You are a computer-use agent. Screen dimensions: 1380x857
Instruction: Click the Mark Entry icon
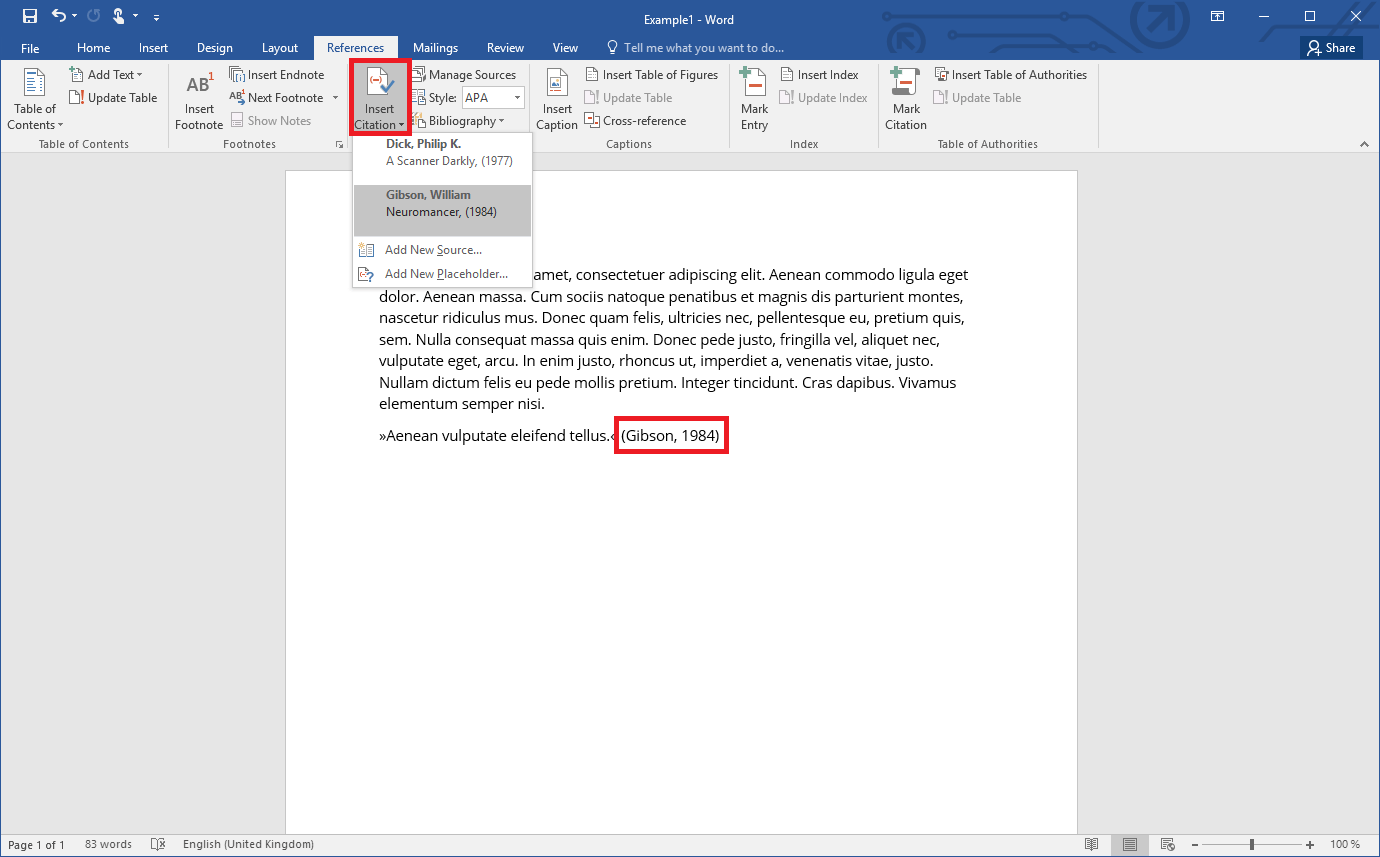point(755,100)
